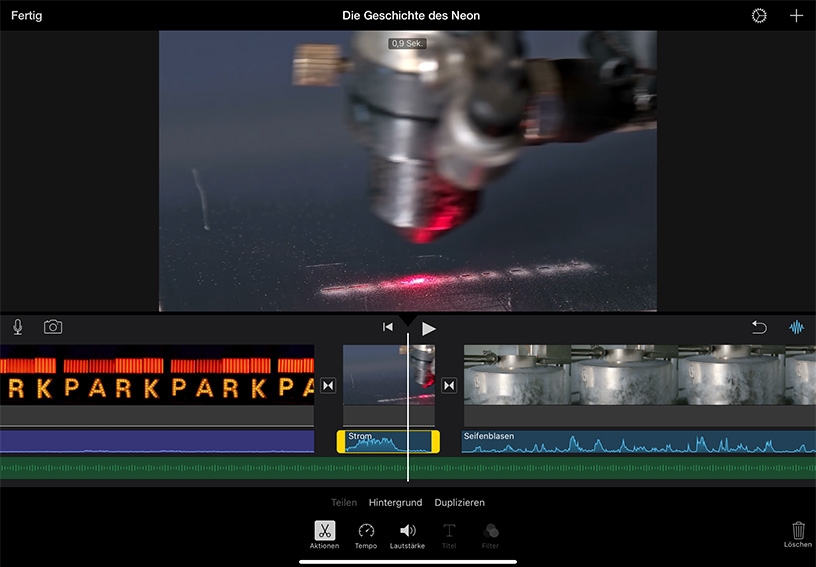Tap Duplizieren to duplicate clip

[x=460, y=502]
